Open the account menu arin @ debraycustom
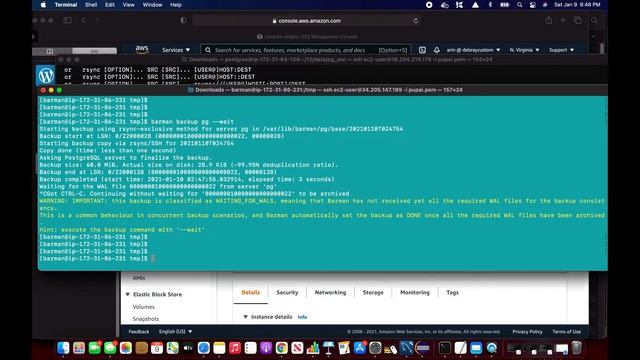The height and width of the screenshot is (360, 640). [x=473, y=50]
